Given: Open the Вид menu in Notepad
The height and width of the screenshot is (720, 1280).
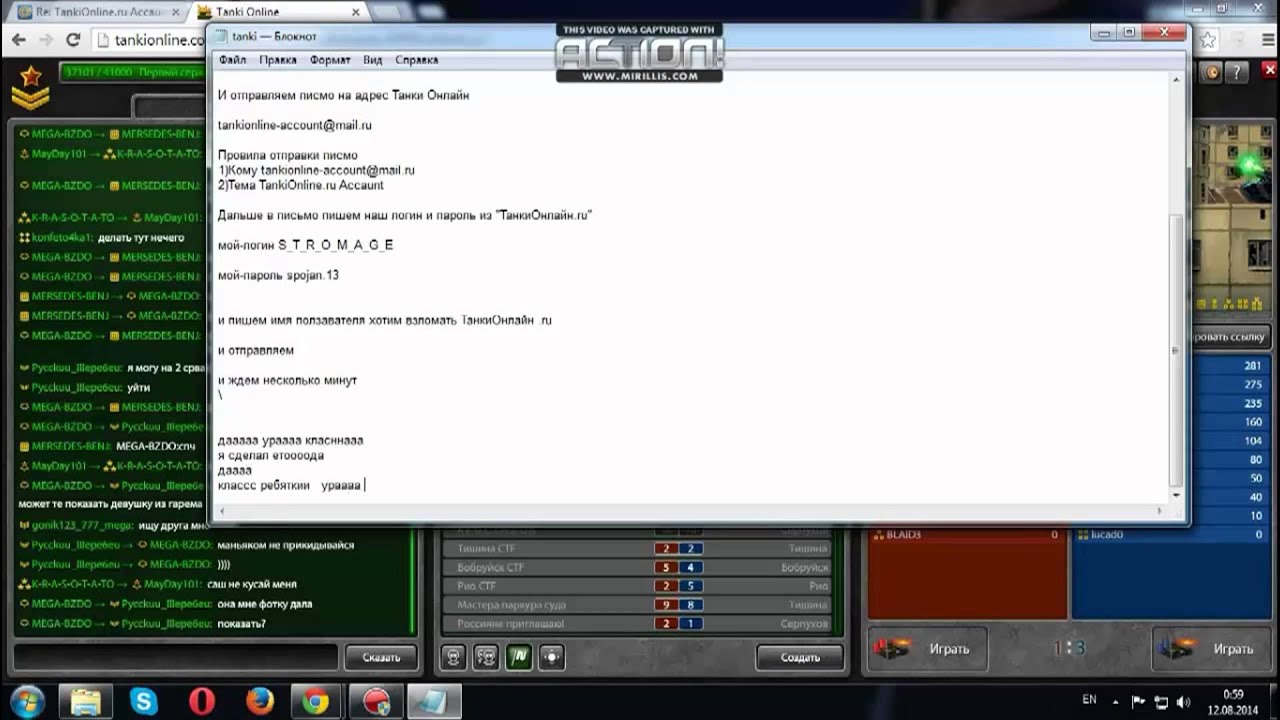Looking at the screenshot, I should click(x=372, y=60).
